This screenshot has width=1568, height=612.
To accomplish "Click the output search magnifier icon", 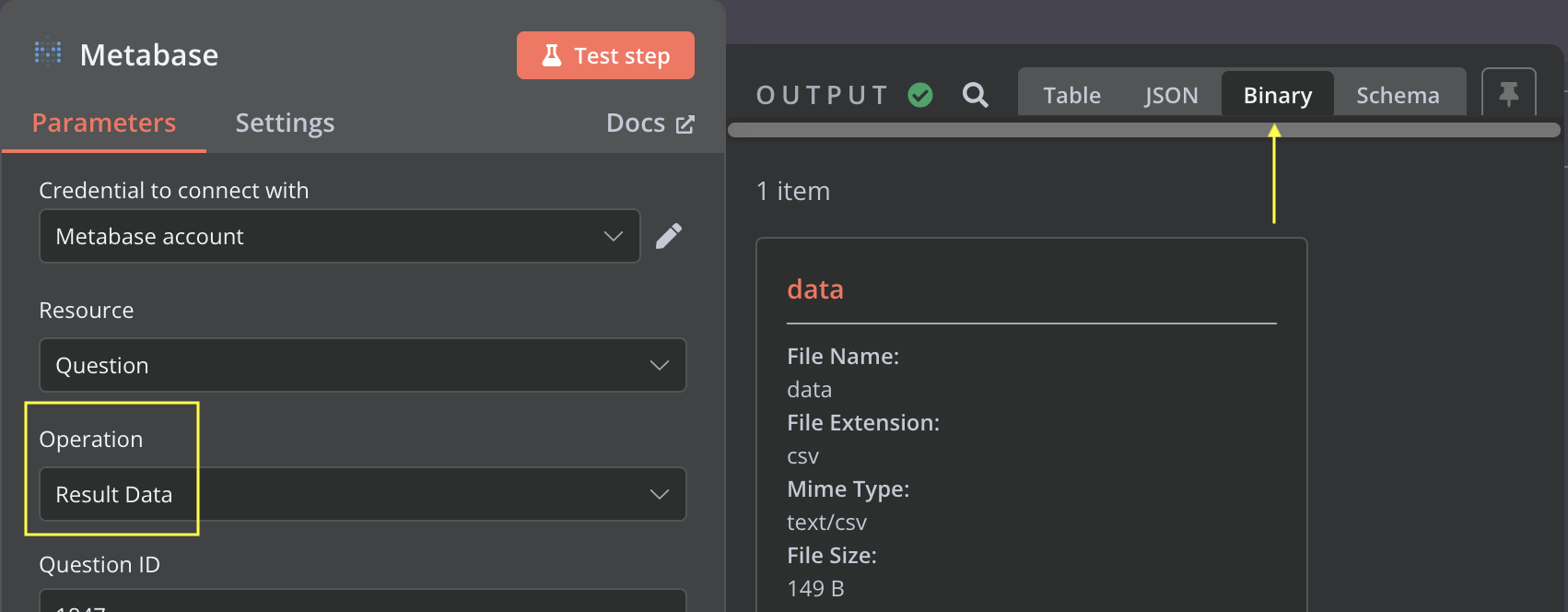I will click(975, 95).
